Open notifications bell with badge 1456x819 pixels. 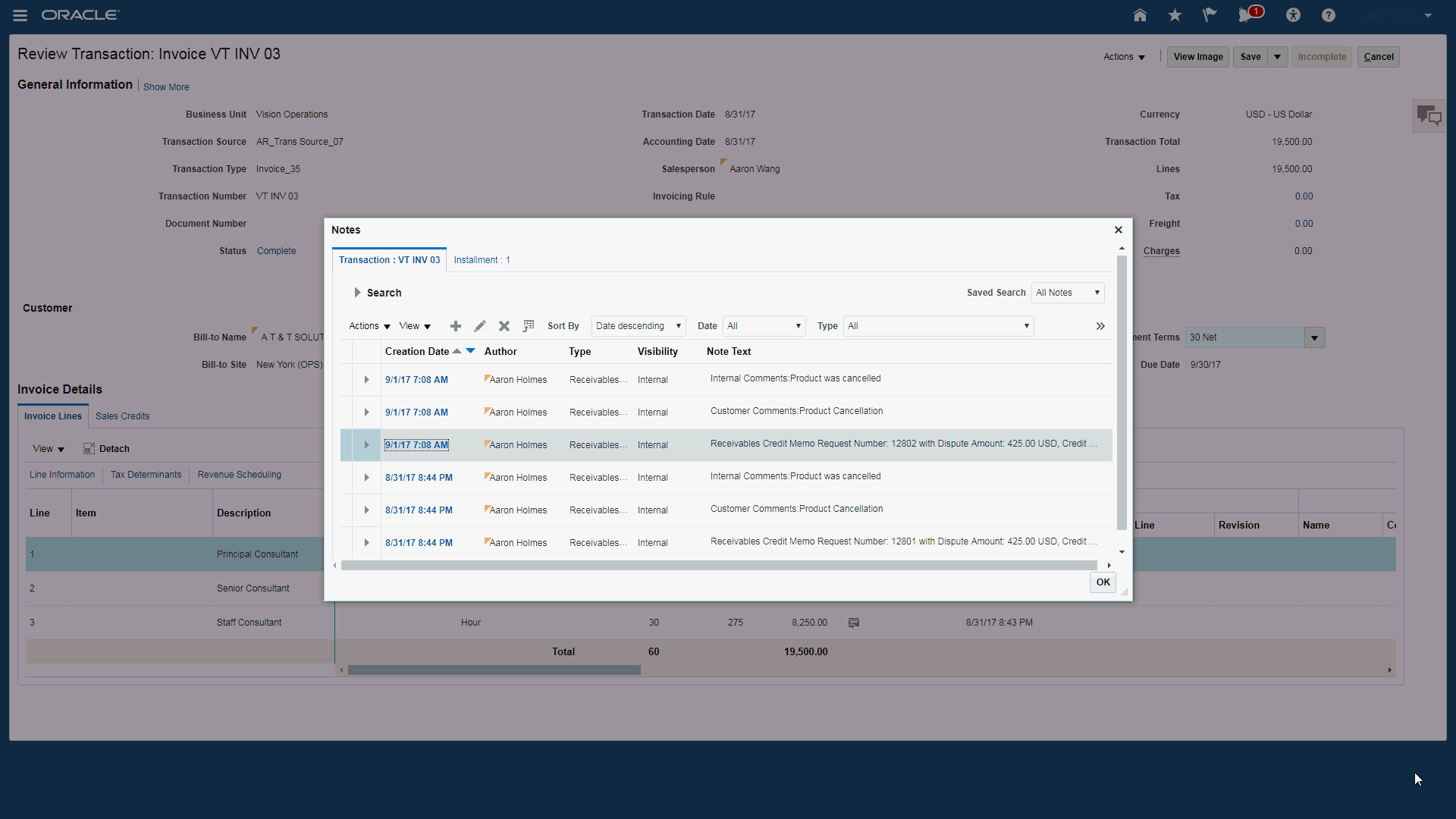click(1246, 15)
